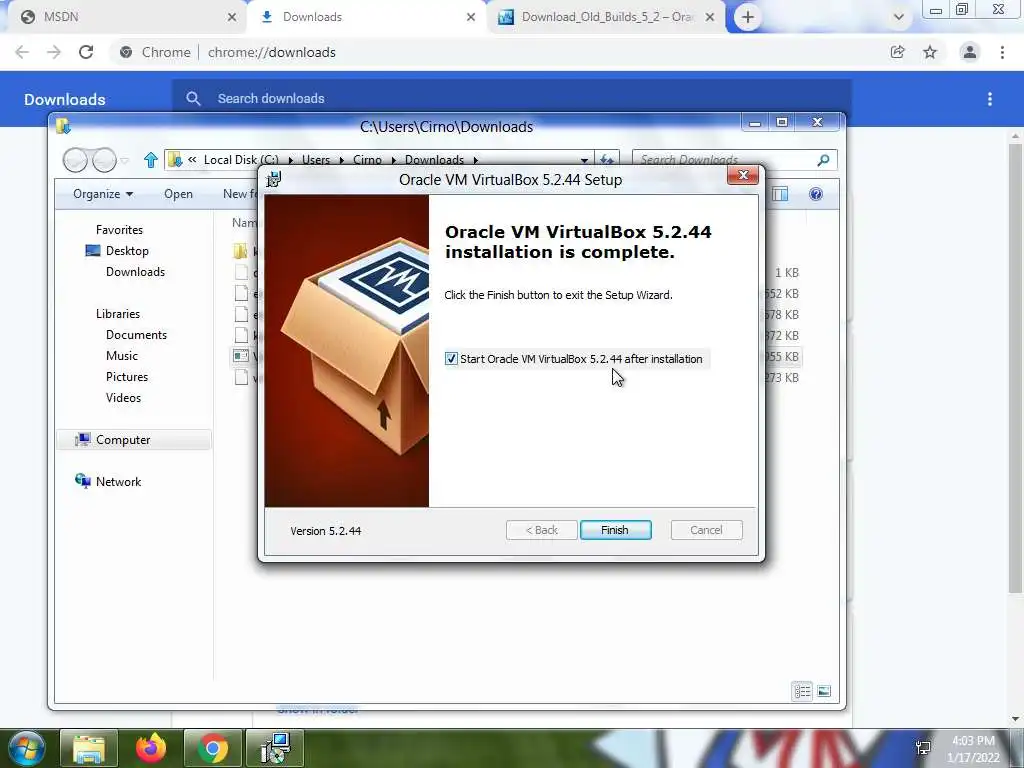Click Open in Explorer toolbar

tap(178, 194)
